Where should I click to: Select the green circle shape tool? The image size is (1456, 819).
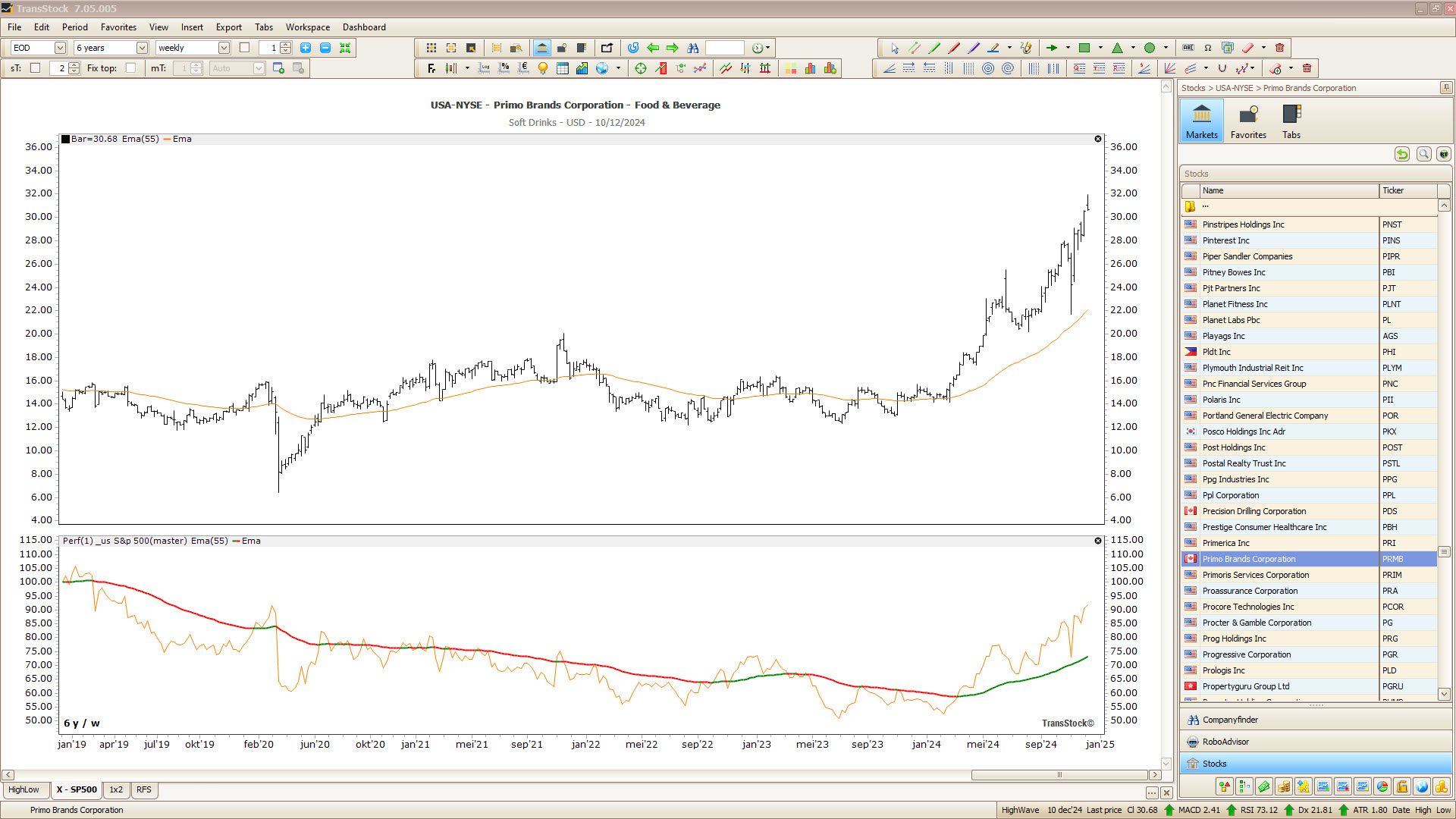pos(1150,48)
